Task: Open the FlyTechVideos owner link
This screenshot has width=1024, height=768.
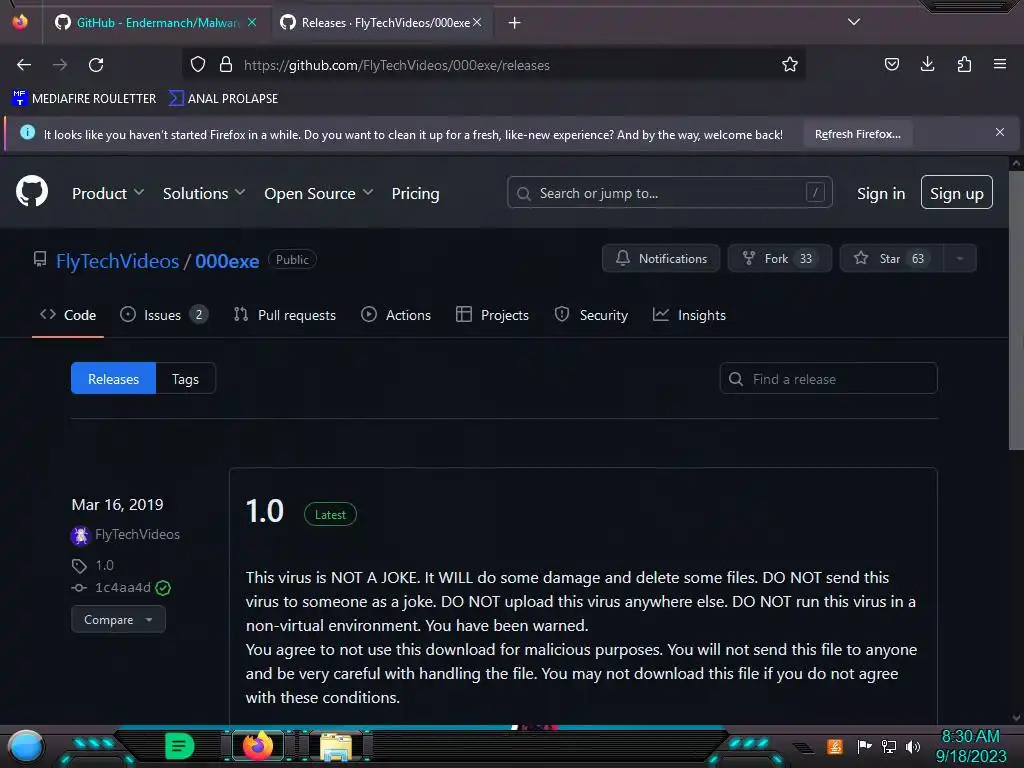Action: pos(118,261)
